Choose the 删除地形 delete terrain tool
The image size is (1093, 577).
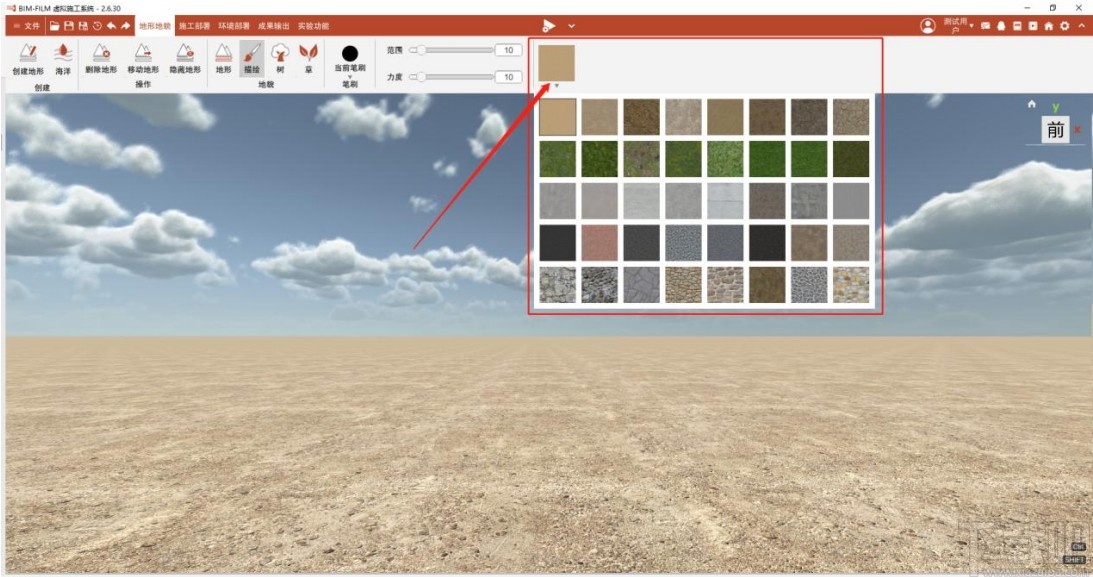pos(101,59)
